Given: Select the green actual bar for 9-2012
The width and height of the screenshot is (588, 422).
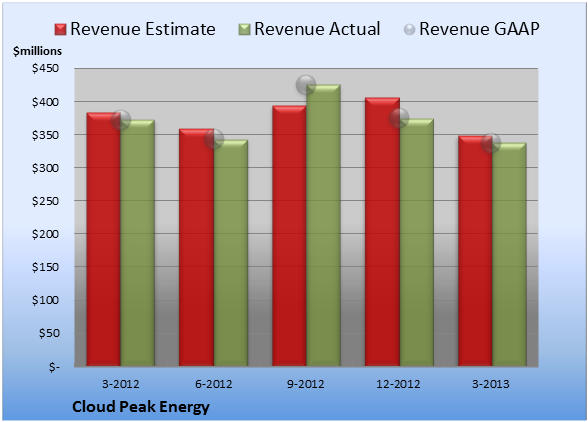Looking at the screenshot, I should coord(323,225).
